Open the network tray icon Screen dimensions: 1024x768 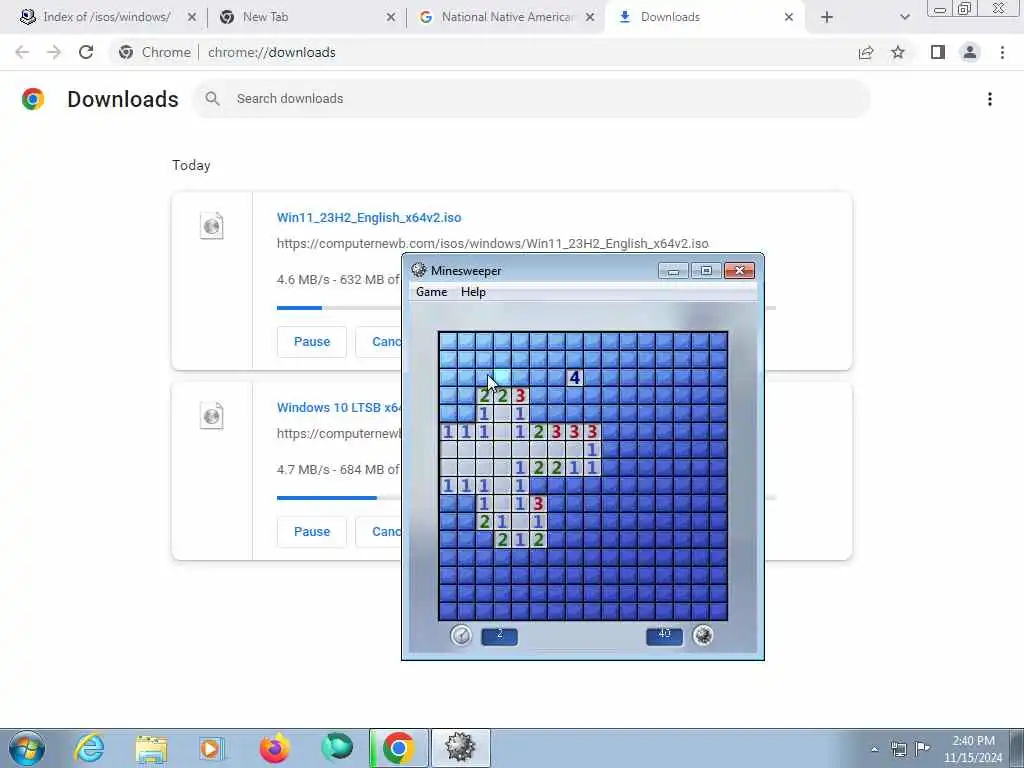899,750
